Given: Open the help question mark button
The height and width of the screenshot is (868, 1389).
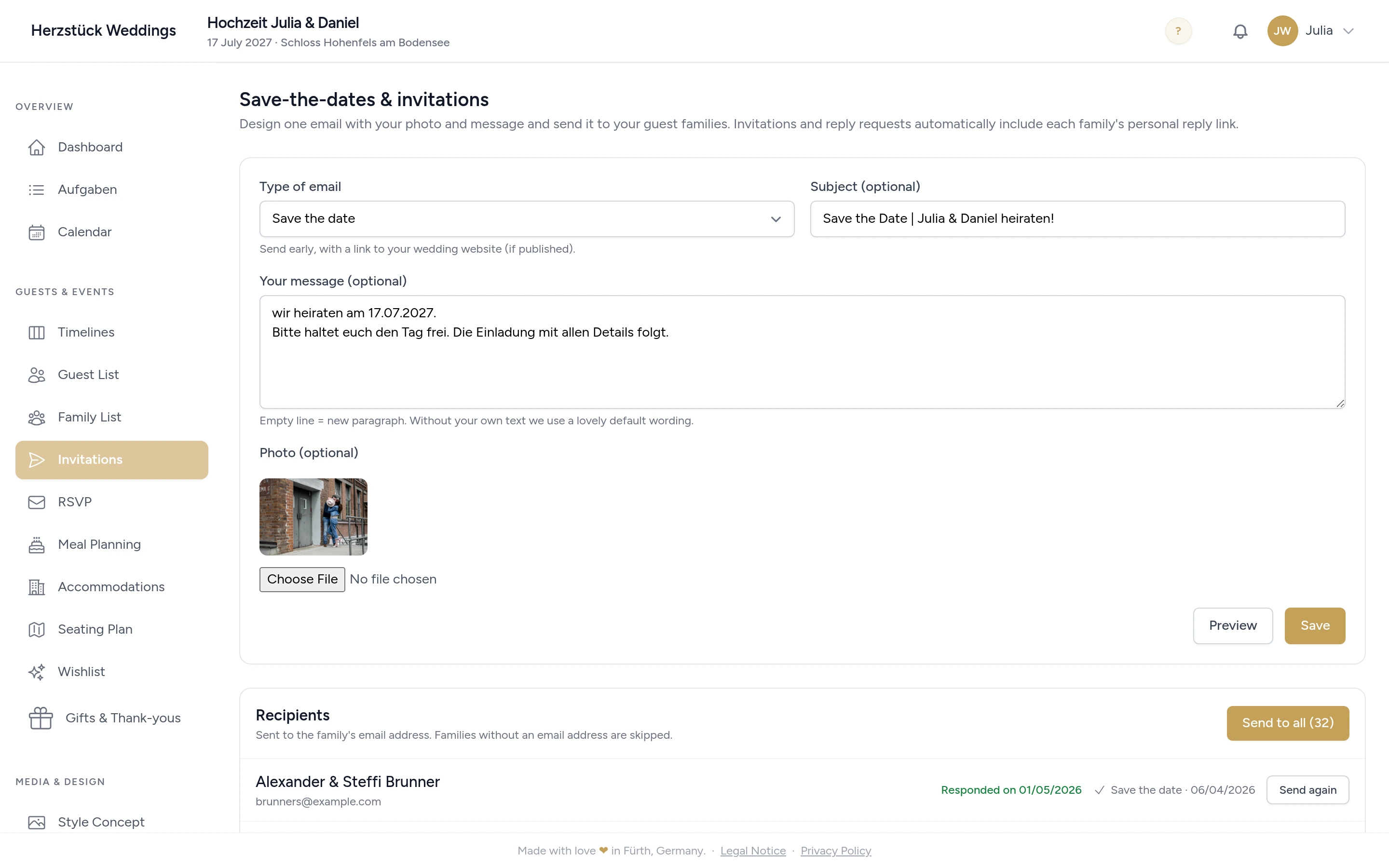Looking at the screenshot, I should tap(1178, 31).
